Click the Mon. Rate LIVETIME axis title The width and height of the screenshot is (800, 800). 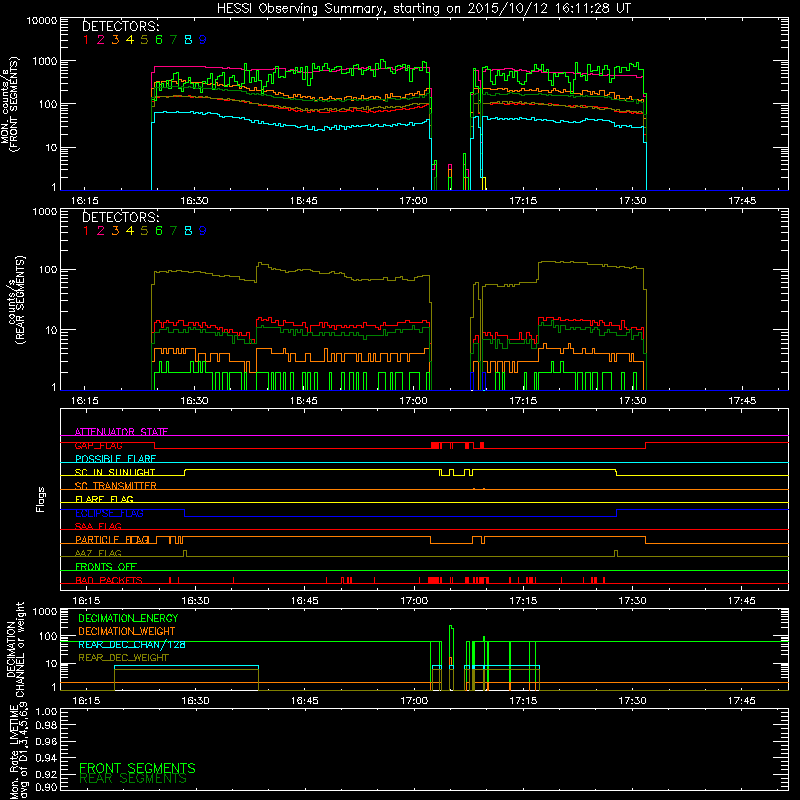click(18, 751)
